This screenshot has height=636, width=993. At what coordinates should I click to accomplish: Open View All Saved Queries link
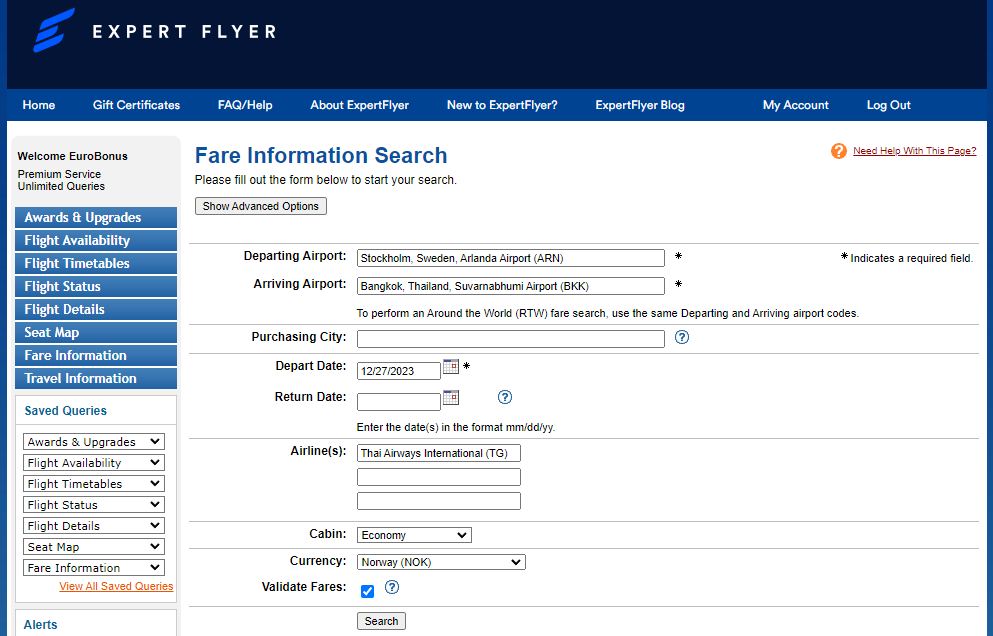click(117, 586)
